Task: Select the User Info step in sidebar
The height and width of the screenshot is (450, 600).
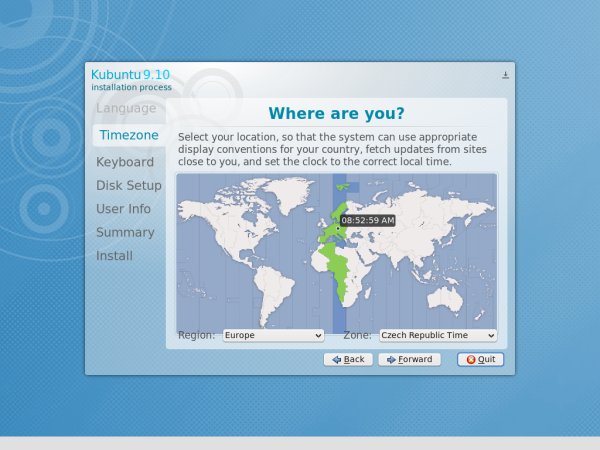Action: 123,209
